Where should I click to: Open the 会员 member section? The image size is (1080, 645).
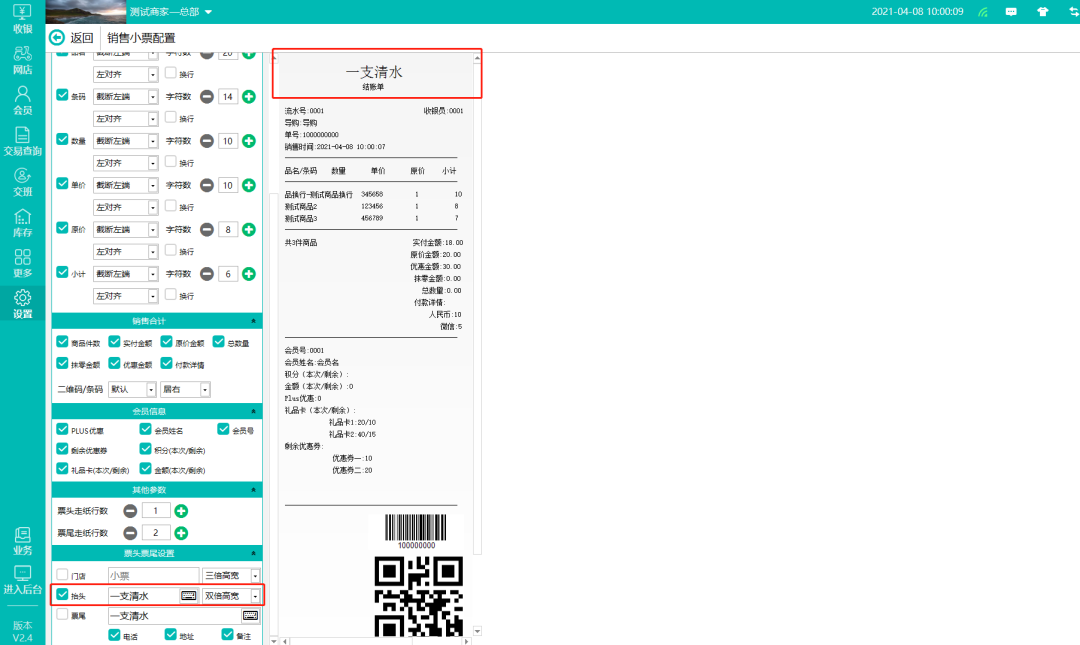22,100
